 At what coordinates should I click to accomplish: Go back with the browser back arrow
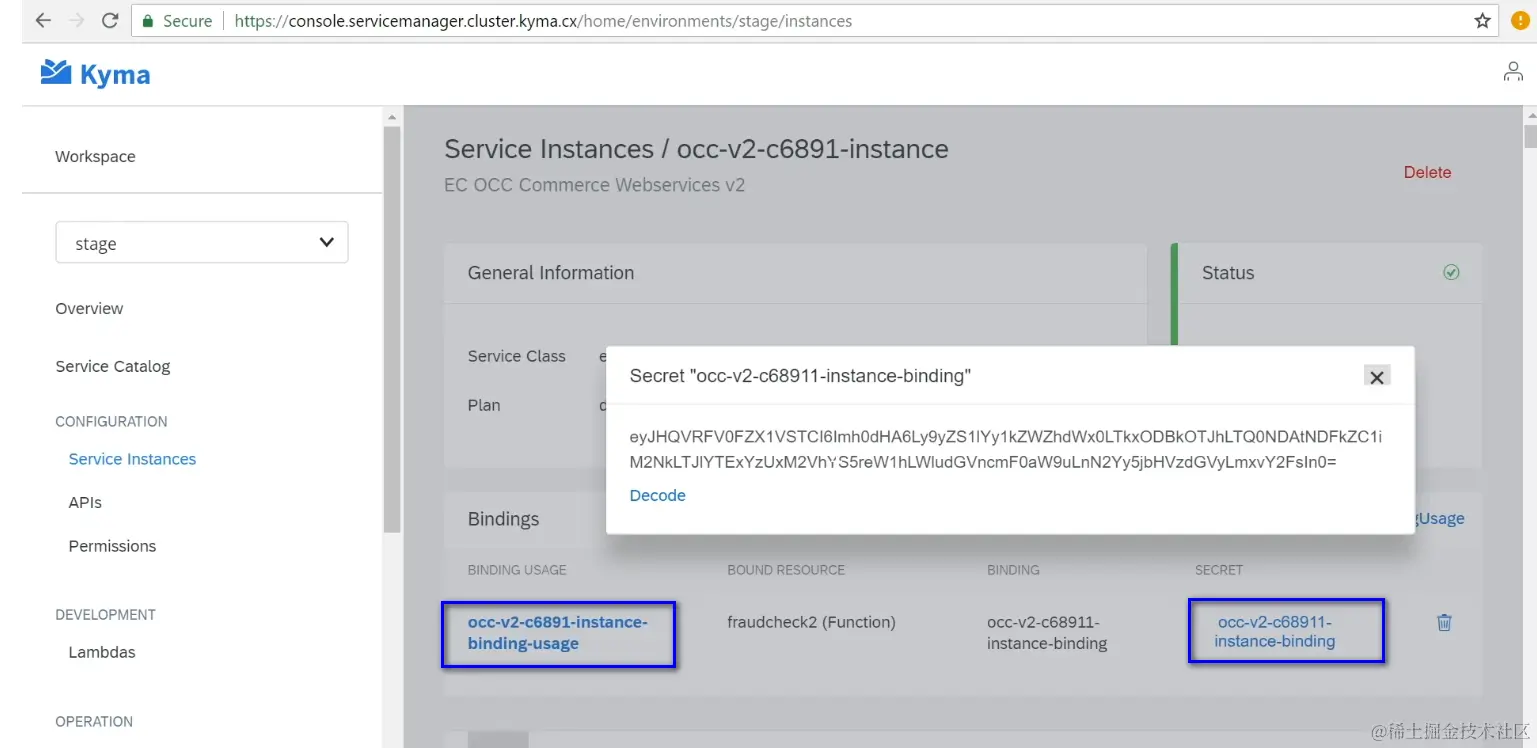42,20
